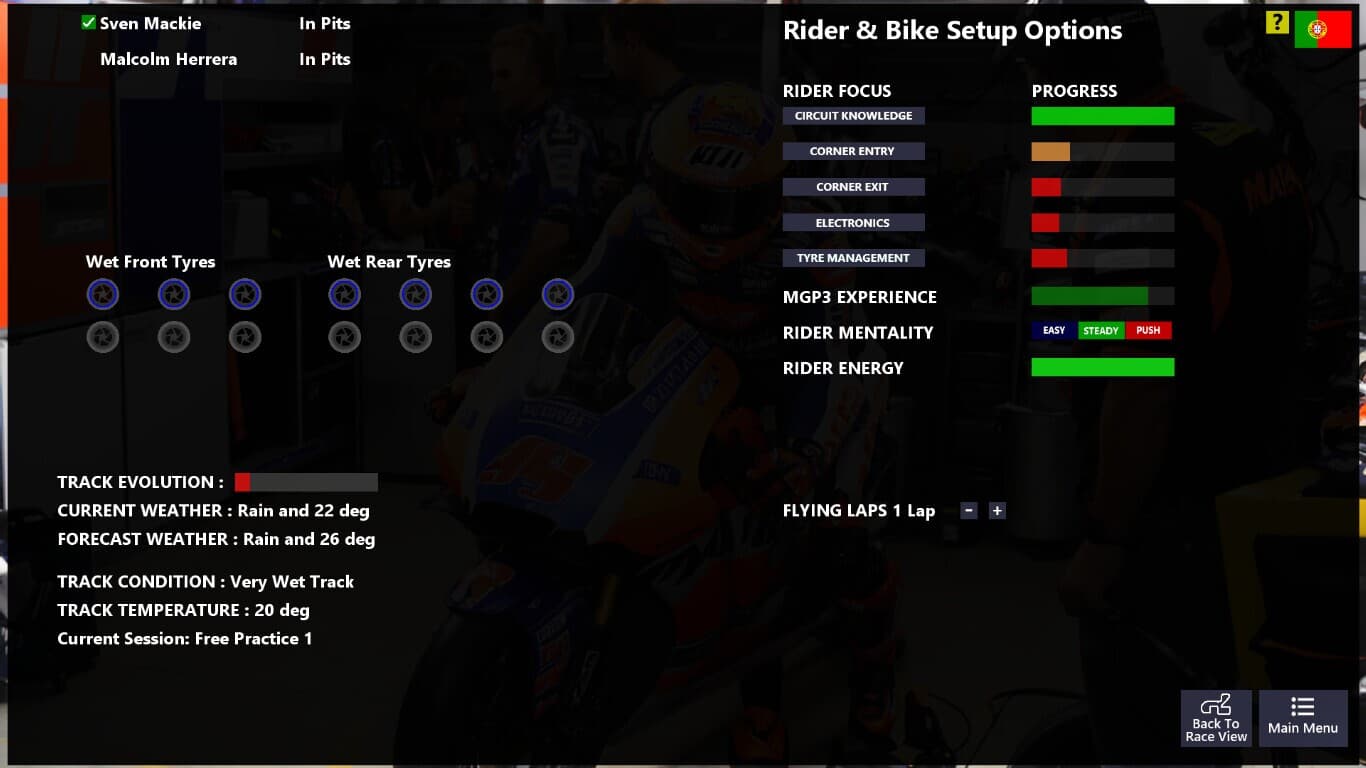This screenshot has height=768, width=1366.
Task: Set rider mentality to Steady
Action: click(1101, 330)
